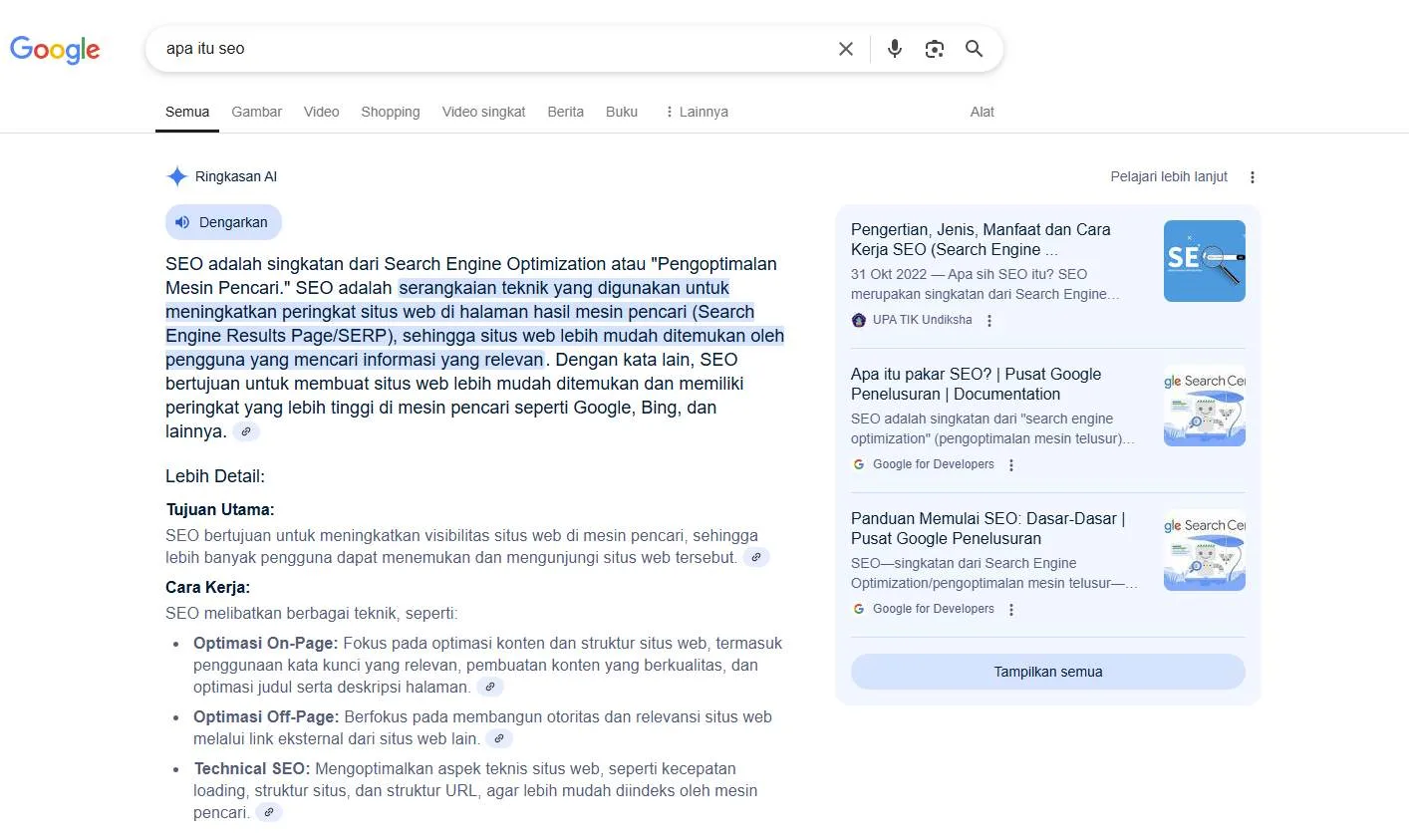1409x840 pixels.
Task: Click the UPA TIK Undiksha favicon
Action: click(x=859, y=320)
